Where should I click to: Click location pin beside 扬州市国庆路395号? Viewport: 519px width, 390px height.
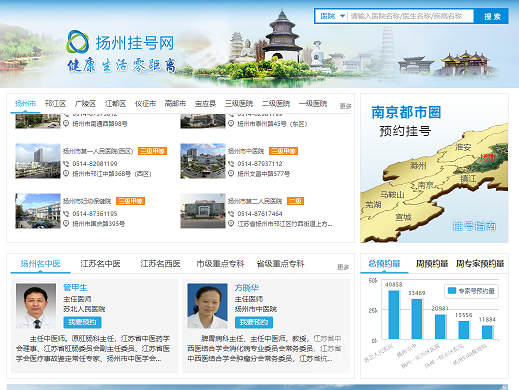click(66, 224)
